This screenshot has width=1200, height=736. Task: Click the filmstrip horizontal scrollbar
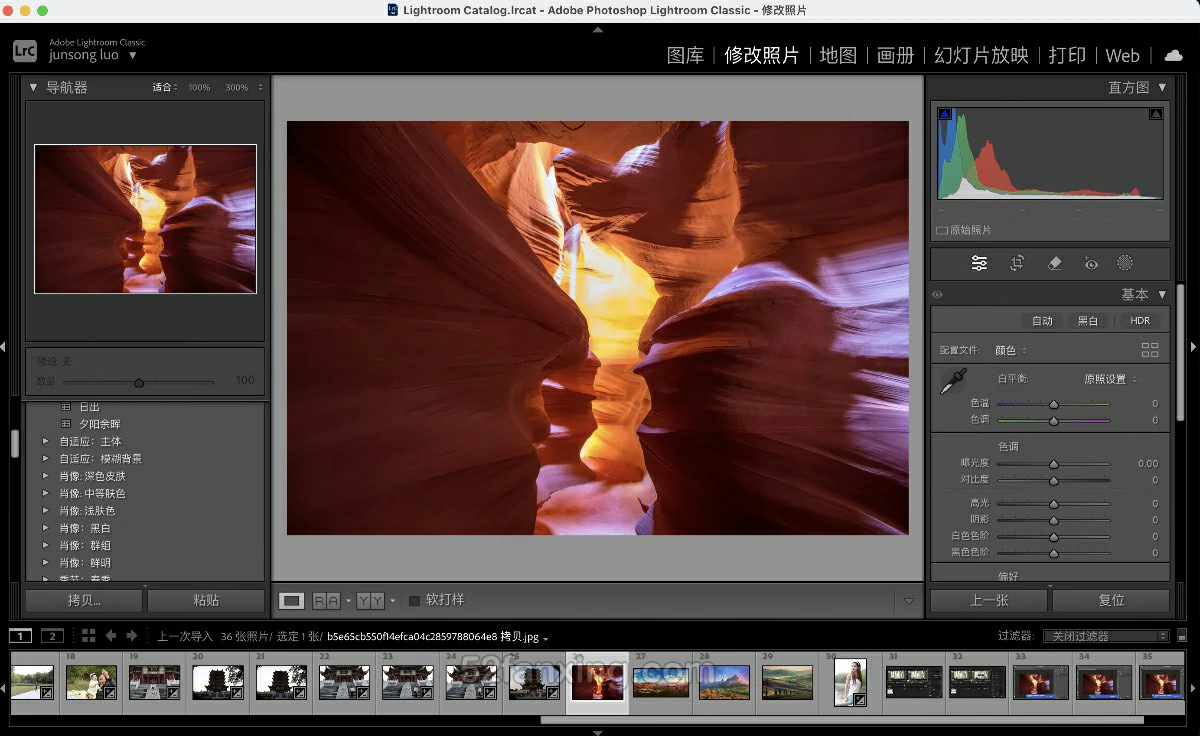tap(841, 720)
